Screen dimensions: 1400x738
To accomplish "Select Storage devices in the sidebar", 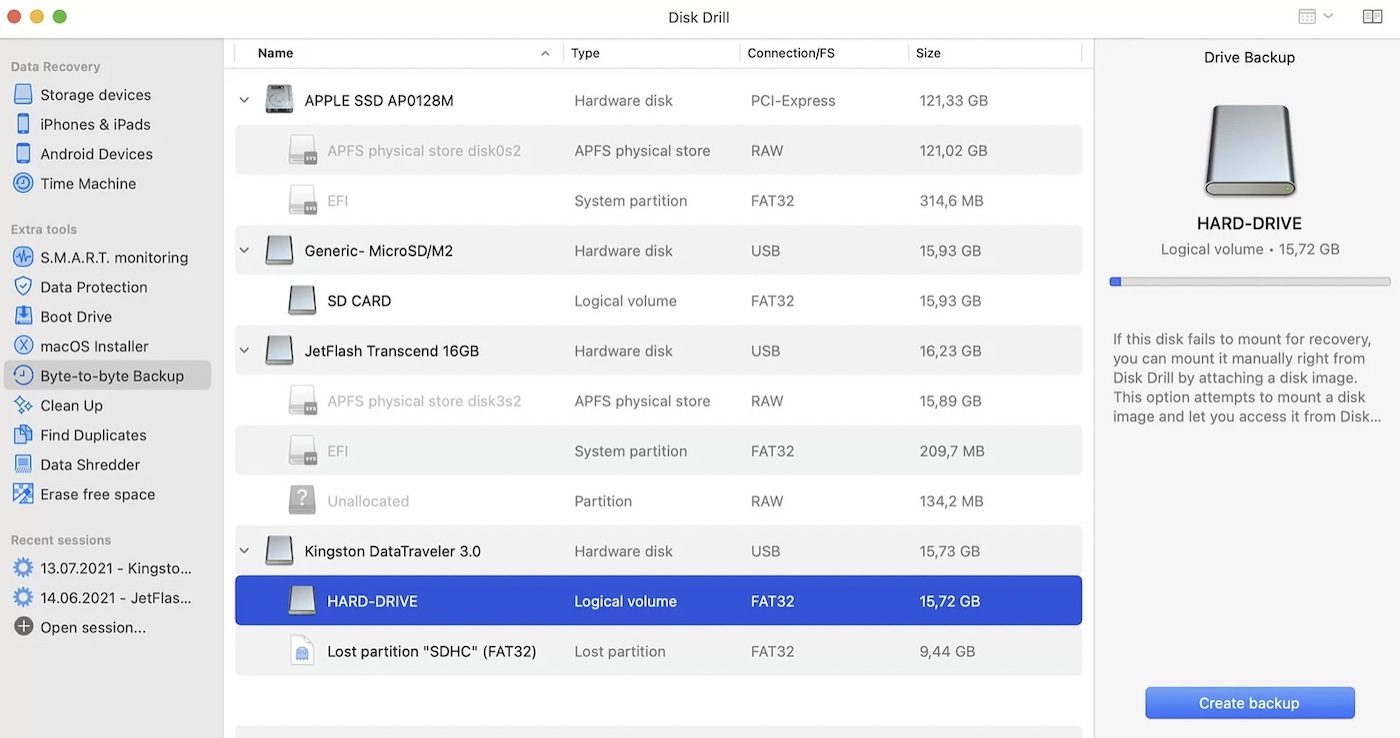I will pos(95,95).
